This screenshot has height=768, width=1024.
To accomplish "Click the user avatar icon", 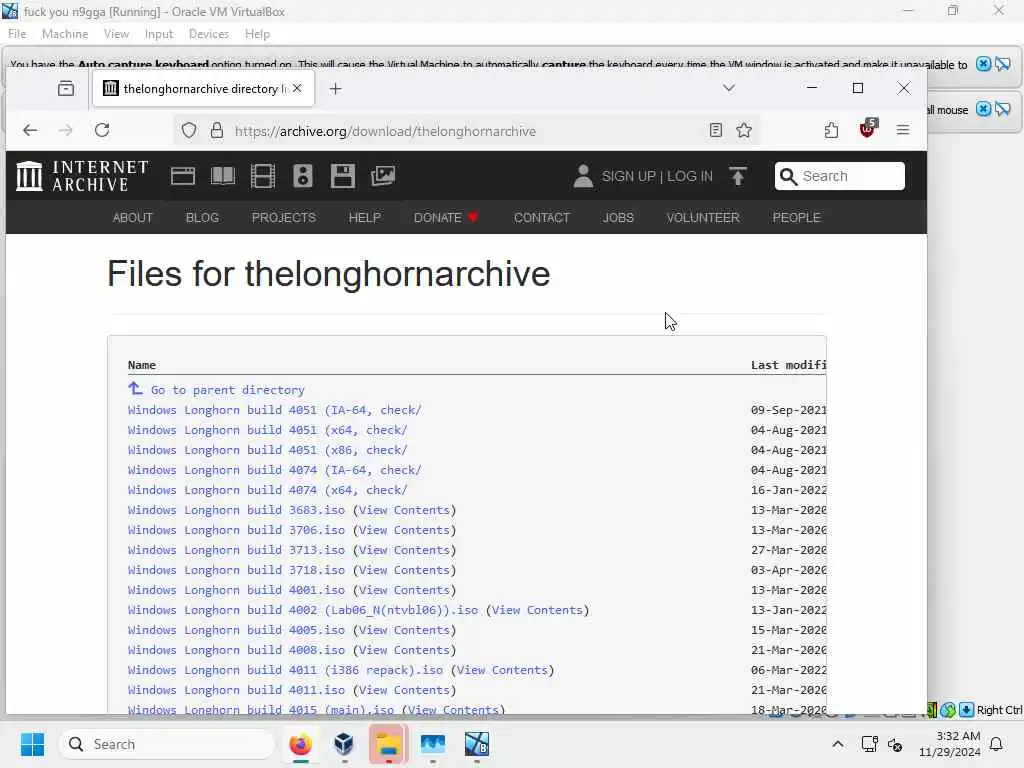I will 583,176.
